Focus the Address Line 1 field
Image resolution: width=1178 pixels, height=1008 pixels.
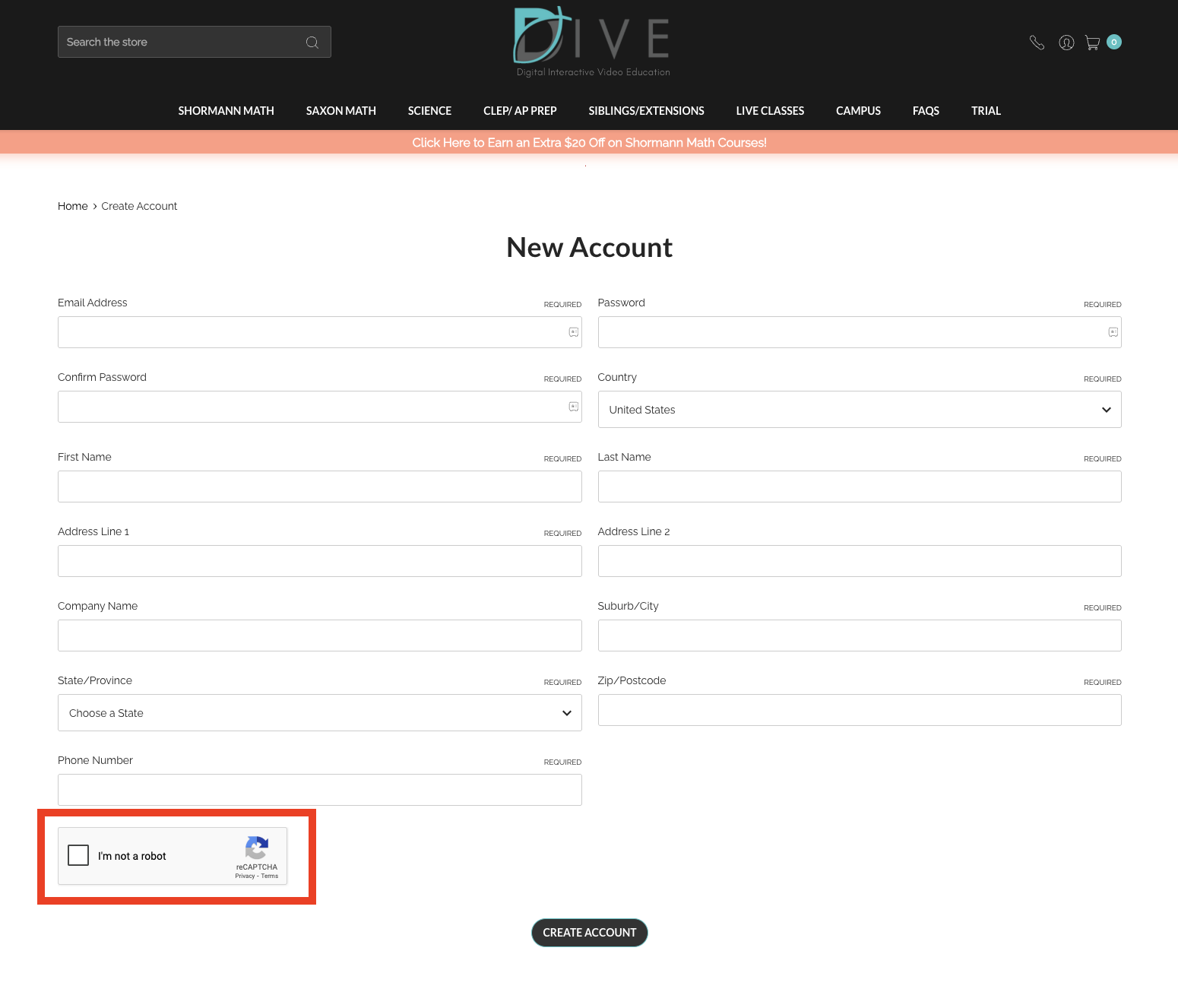(320, 561)
